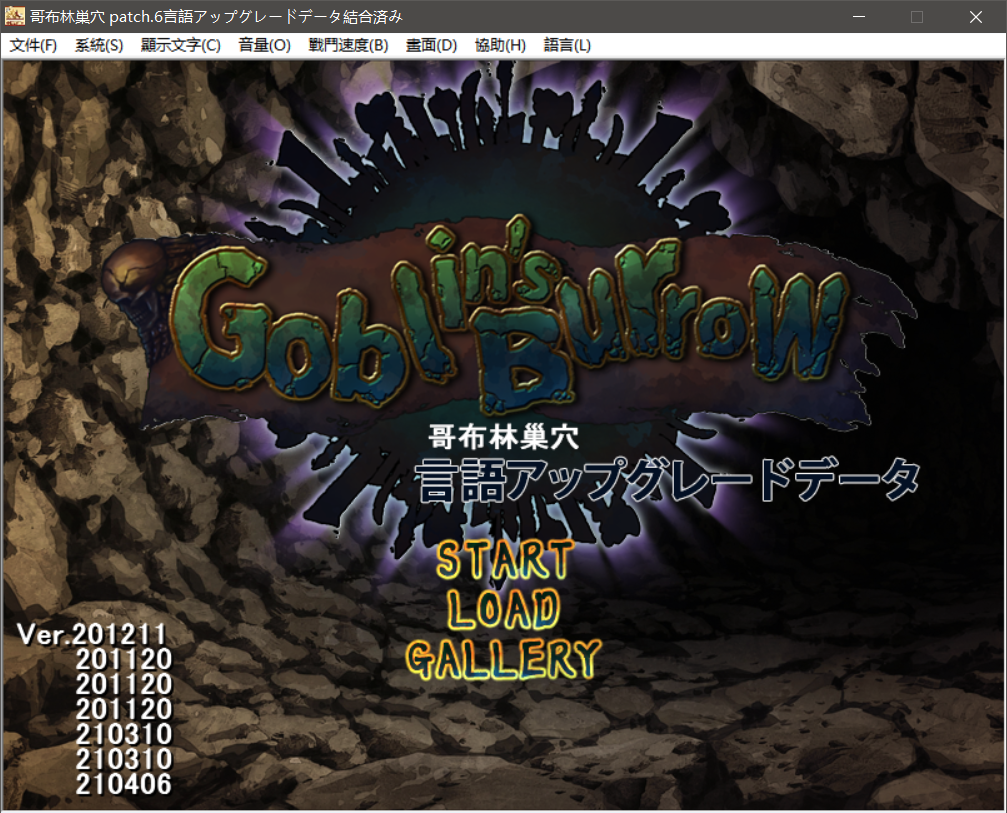Expand the 戰鬥速度(B) battle speed menu
This screenshot has width=1007, height=813.
[348, 45]
